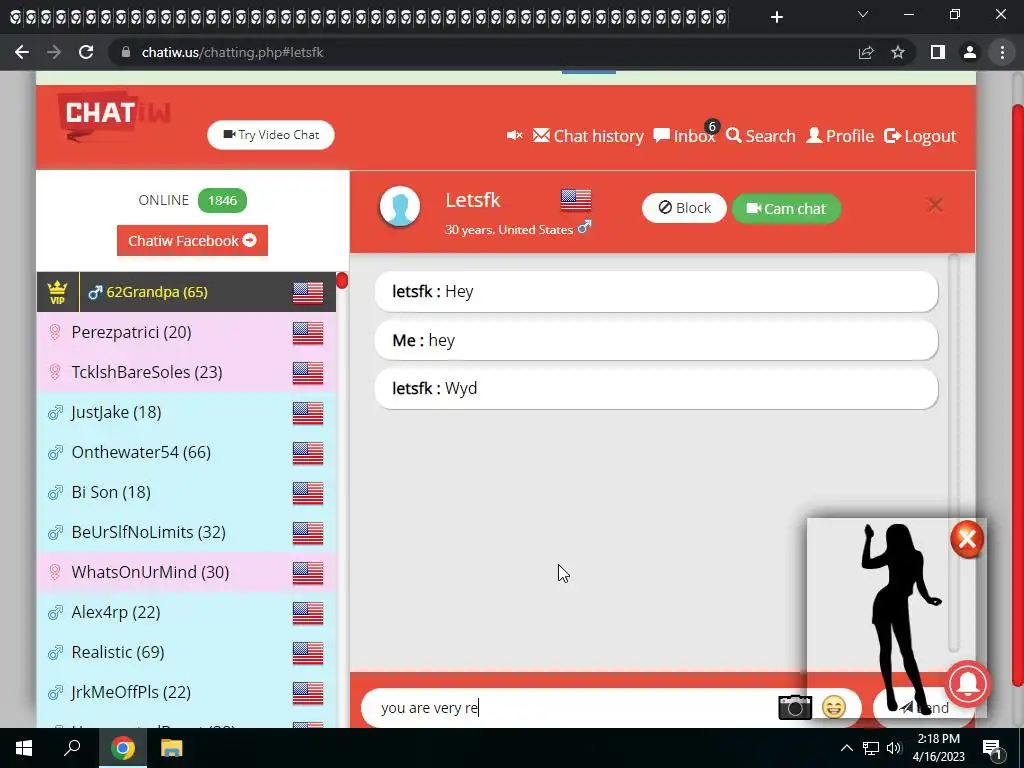Open chat with Realistic (69)
This screenshot has height=768, width=1024.
[x=187, y=652]
